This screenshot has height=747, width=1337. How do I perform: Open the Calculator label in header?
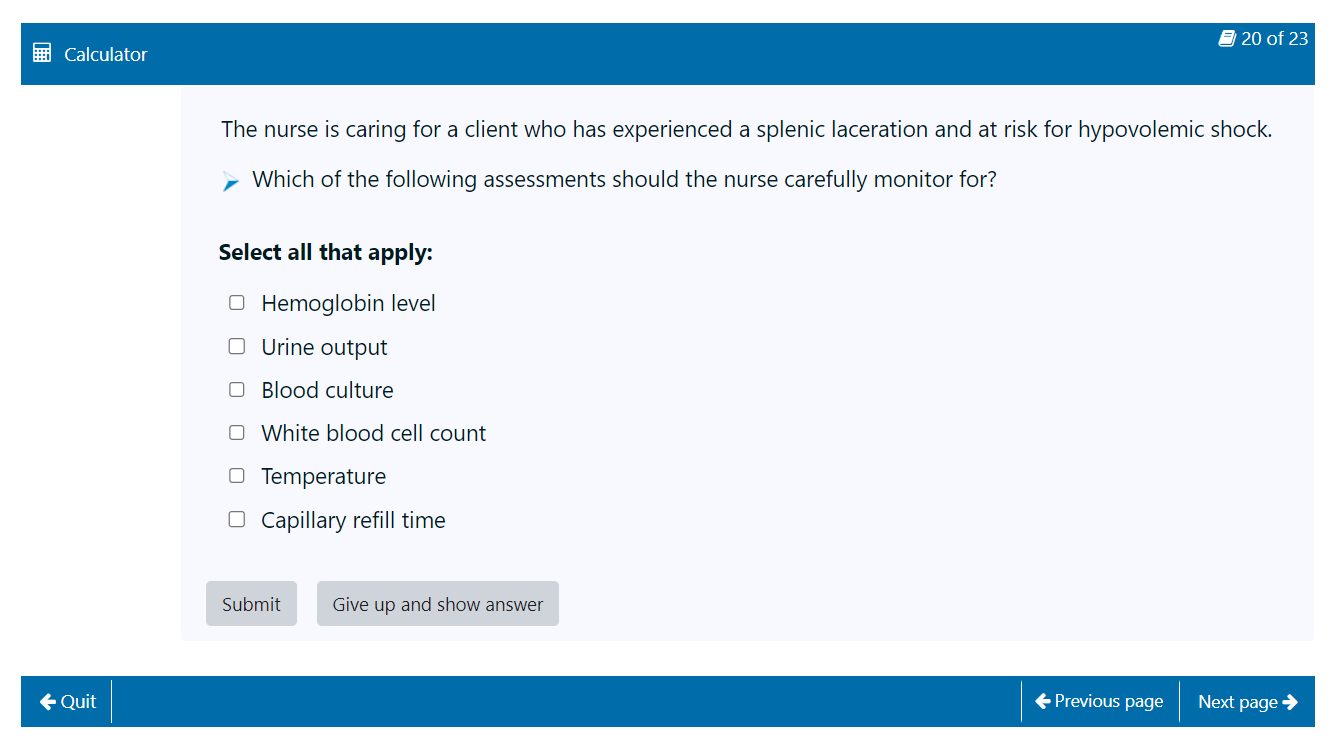click(105, 55)
